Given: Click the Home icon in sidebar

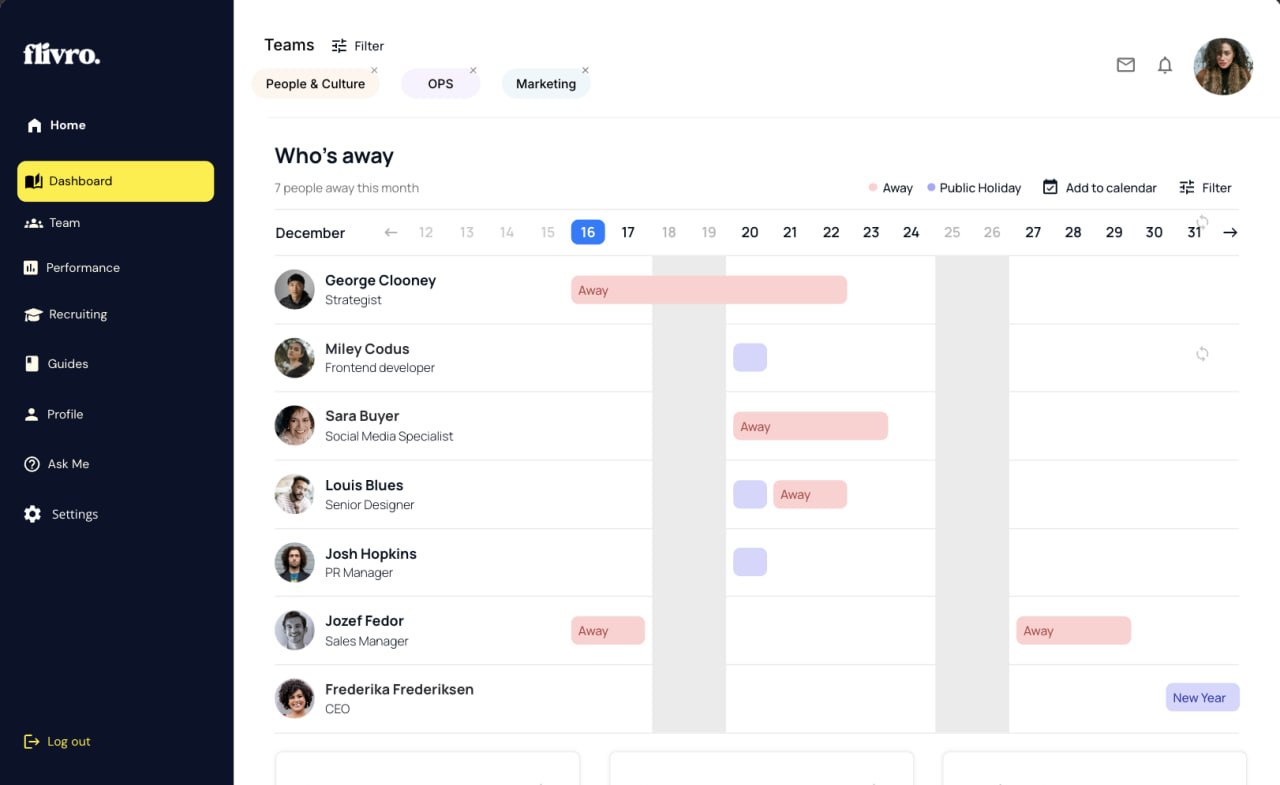Looking at the screenshot, I should click(x=35, y=125).
